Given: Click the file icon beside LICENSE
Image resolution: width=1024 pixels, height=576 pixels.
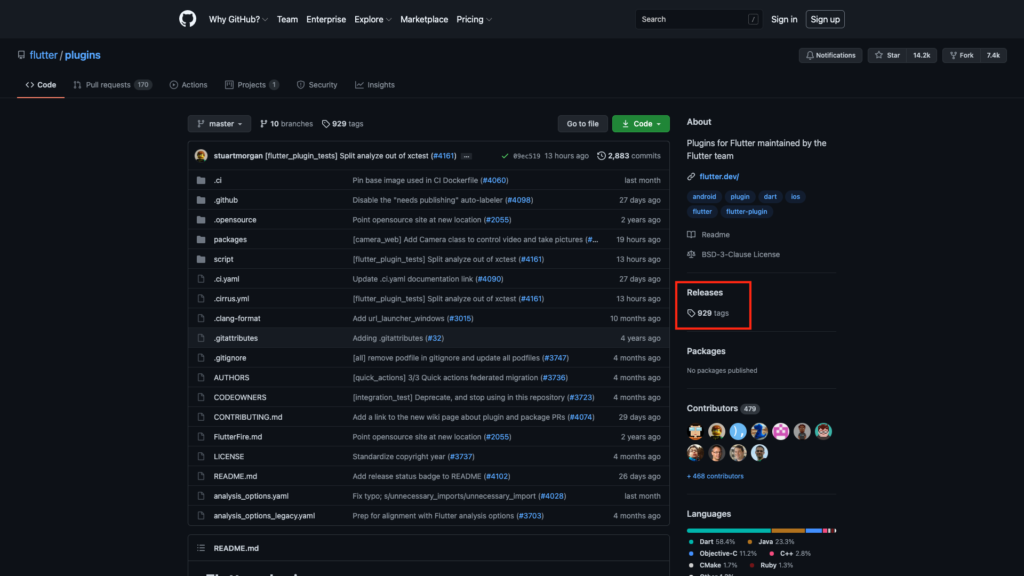Looking at the screenshot, I should [x=201, y=456].
